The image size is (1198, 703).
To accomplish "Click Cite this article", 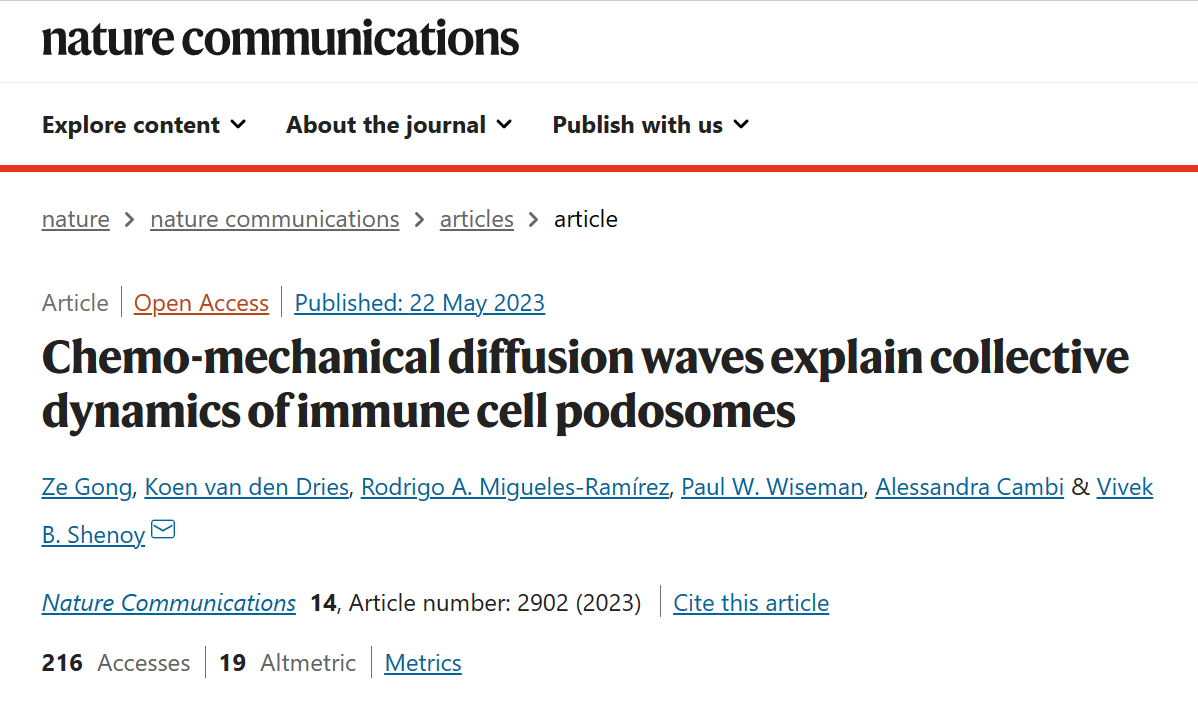I will coord(751,603).
